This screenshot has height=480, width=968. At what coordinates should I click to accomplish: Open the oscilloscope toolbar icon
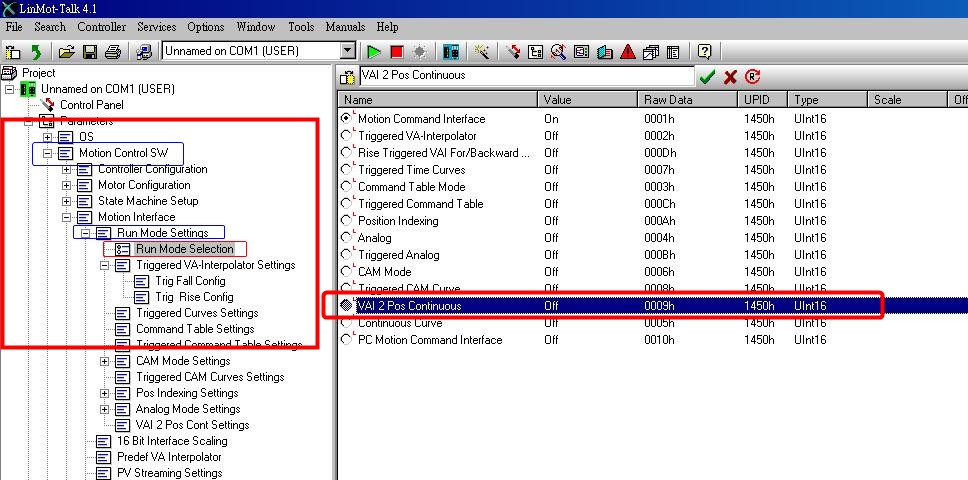pyautogui.click(x=582, y=52)
